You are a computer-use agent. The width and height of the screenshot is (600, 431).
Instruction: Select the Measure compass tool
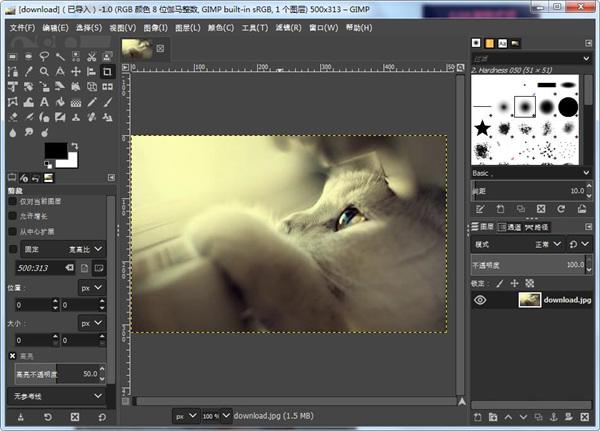pyautogui.click(x=60, y=72)
